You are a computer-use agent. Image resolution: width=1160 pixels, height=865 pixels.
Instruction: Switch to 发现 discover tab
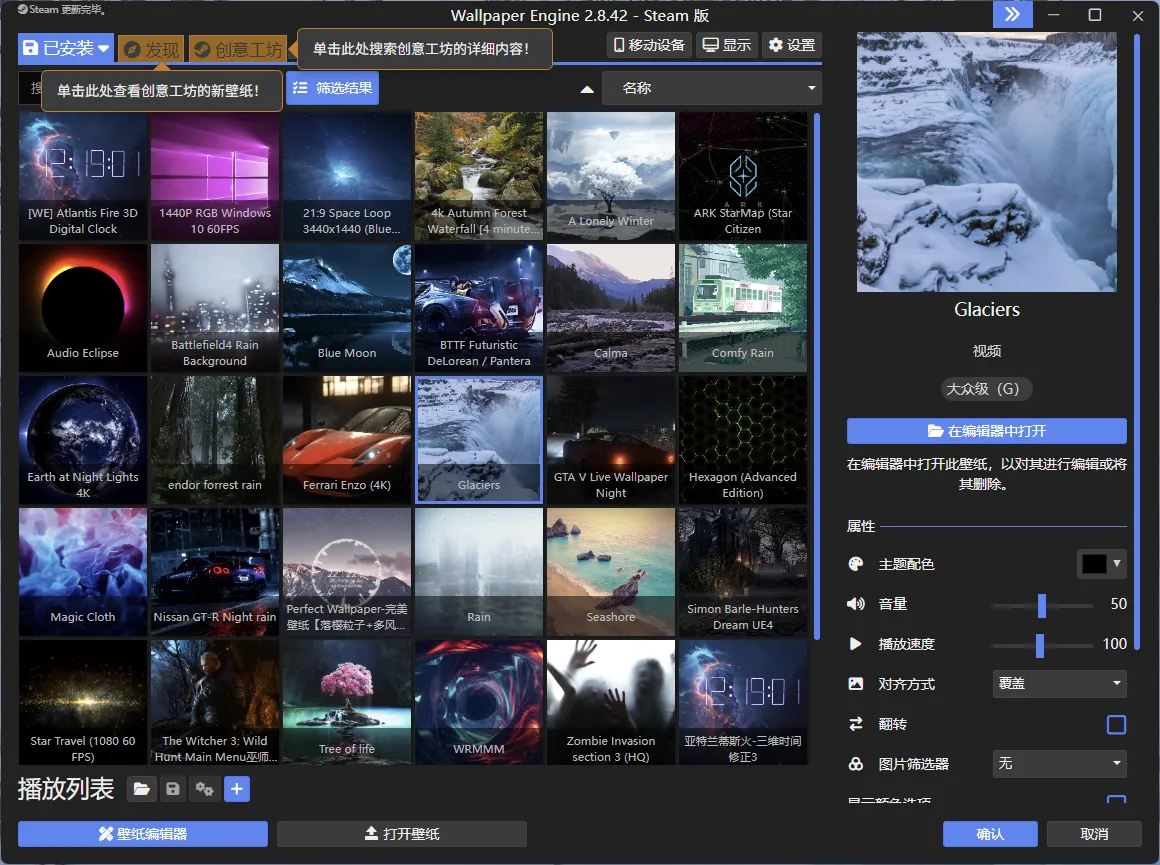point(152,50)
